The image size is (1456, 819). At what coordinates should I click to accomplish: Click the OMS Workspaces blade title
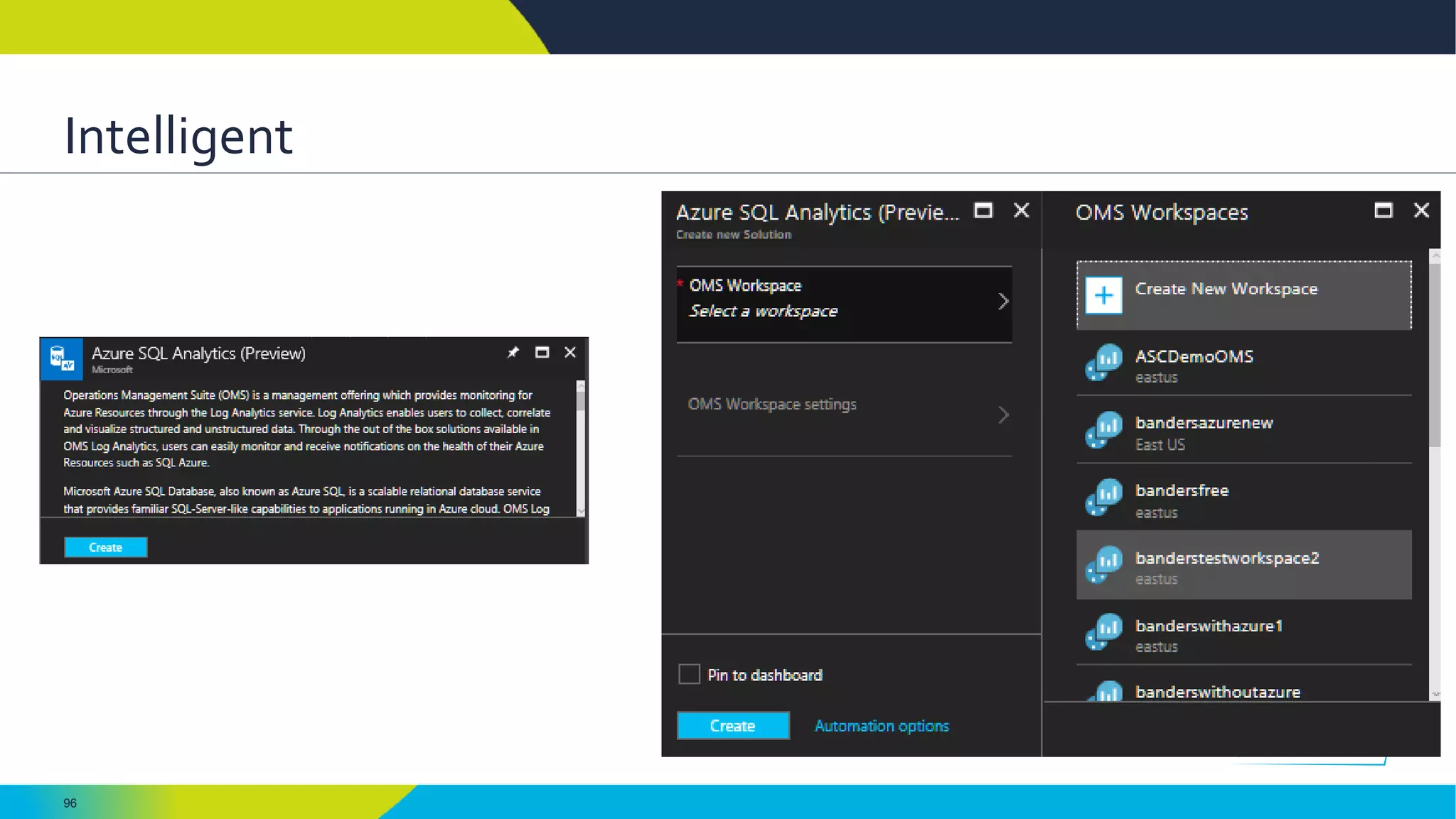[1162, 212]
